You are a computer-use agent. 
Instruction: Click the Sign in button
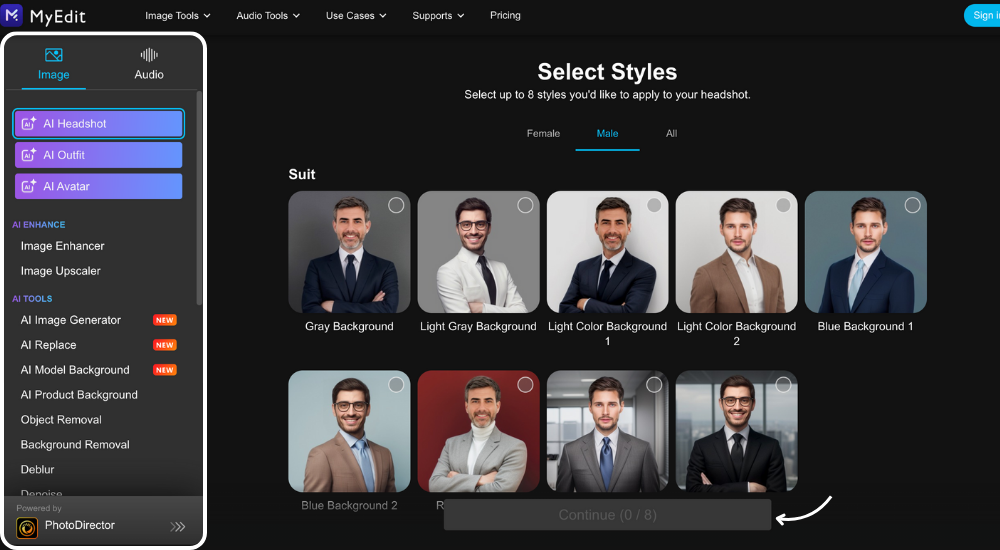pyautogui.click(x=982, y=15)
